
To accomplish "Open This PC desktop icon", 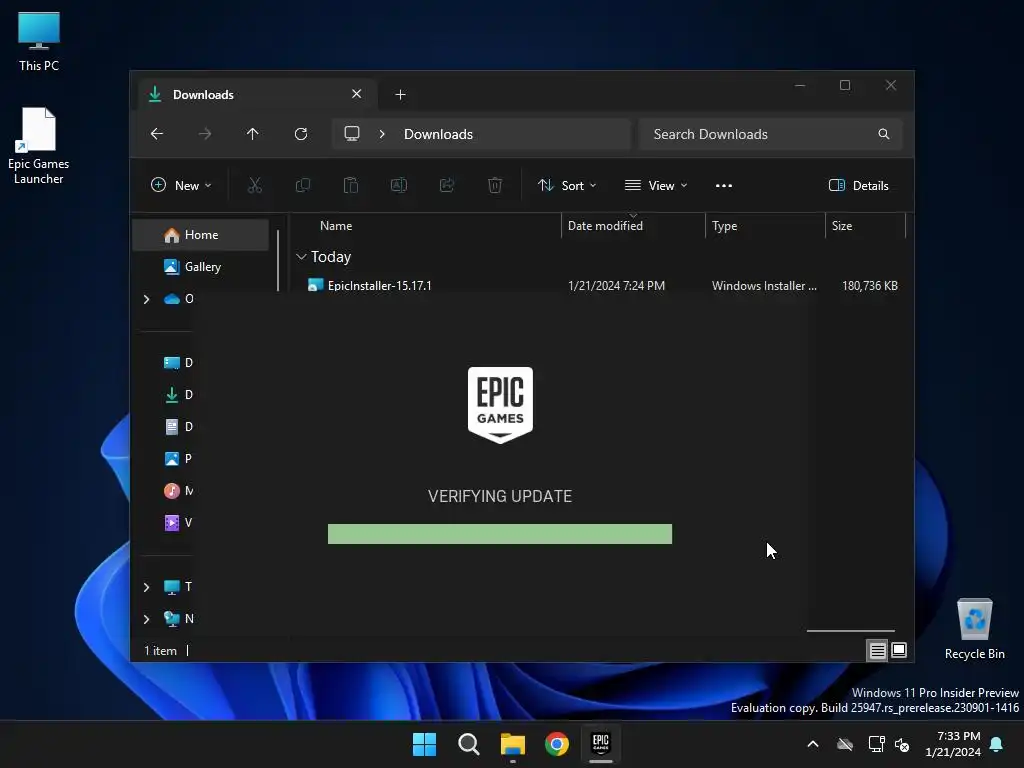I will click(x=39, y=42).
